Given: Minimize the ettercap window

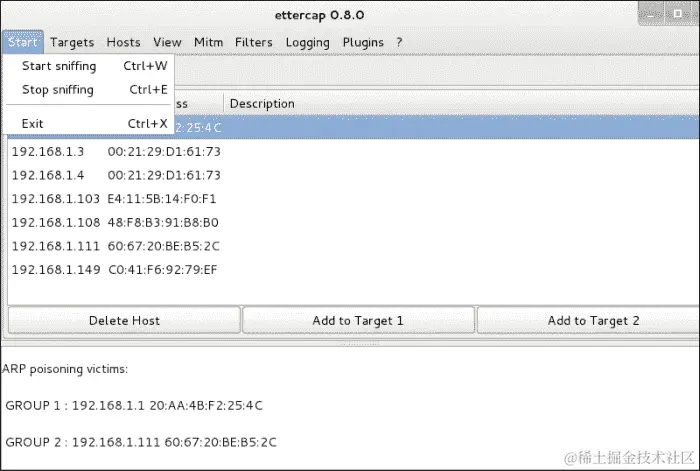Looking at the screenshot, I should [x=651, y=14].
